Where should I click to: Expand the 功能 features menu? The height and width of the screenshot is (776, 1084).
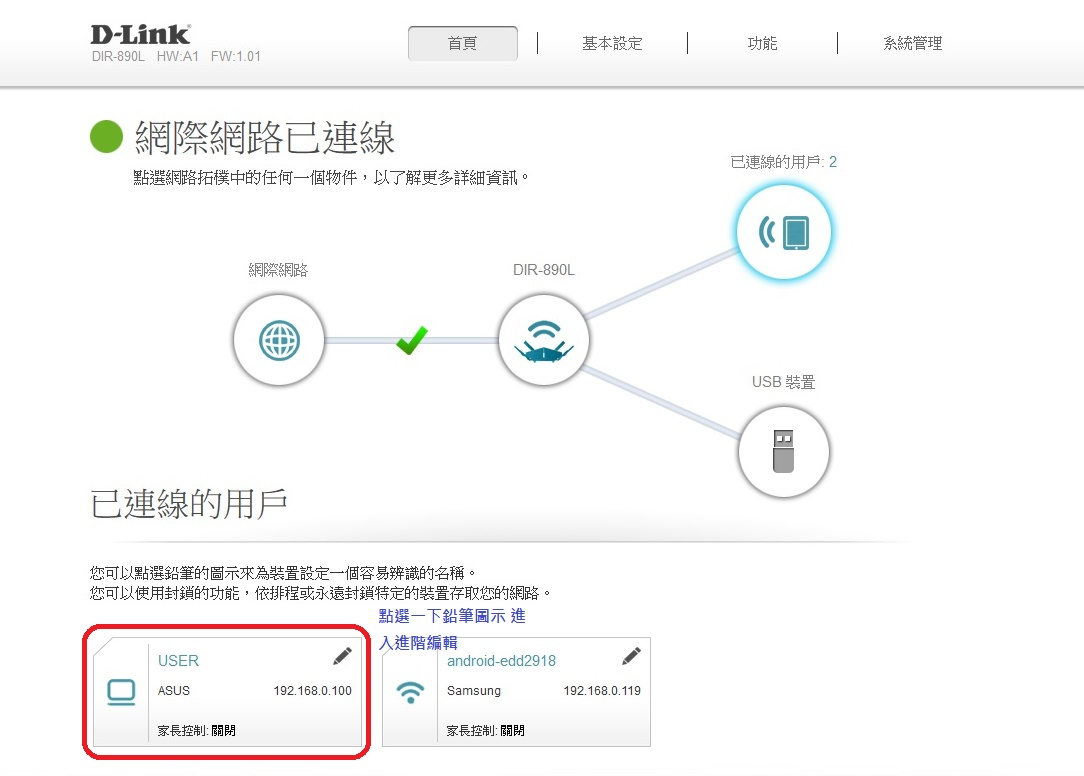point(762,44)
